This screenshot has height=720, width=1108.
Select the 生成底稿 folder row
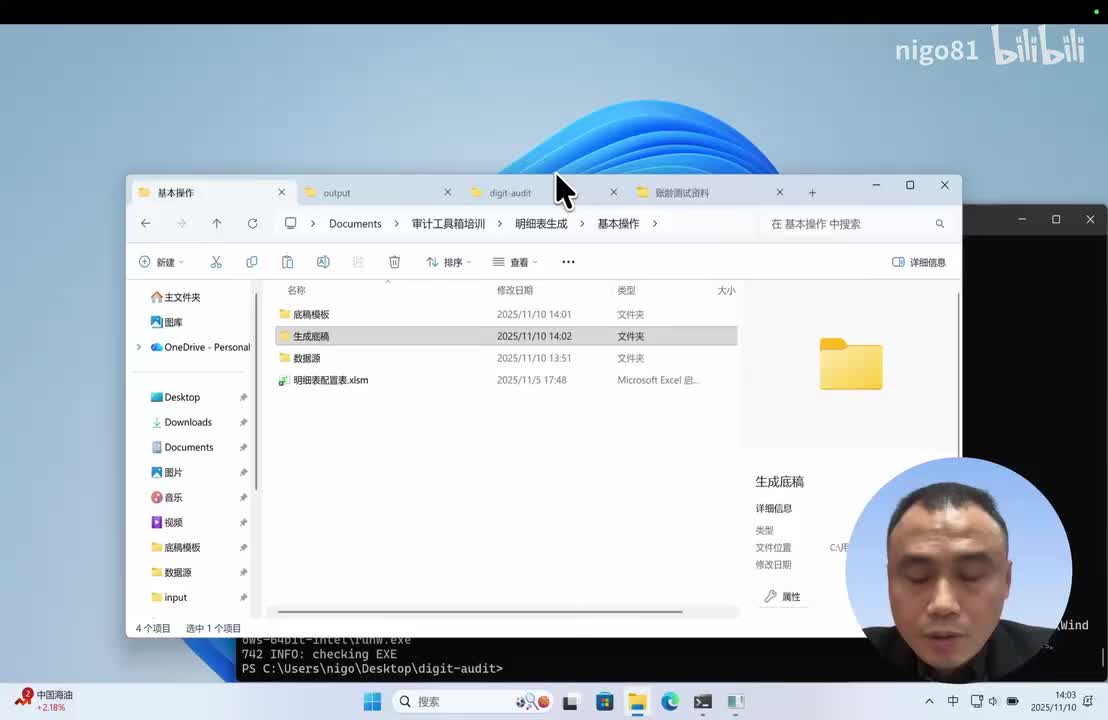tap(506, 336)
